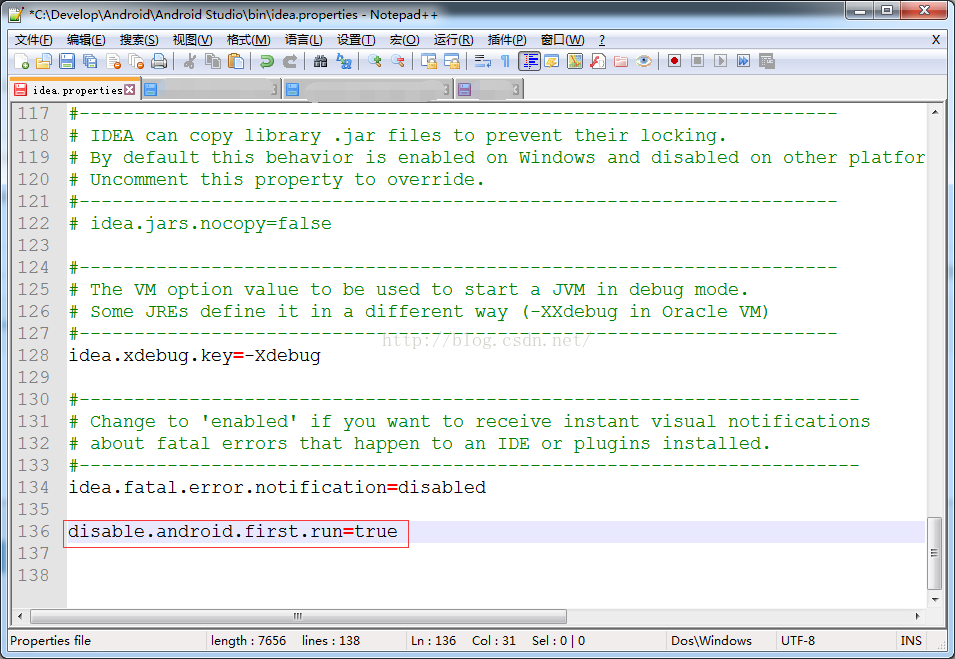Viewport: 955px width, 659px height.
Task: Click the Cut scissors icon
Action: (189, 62)
